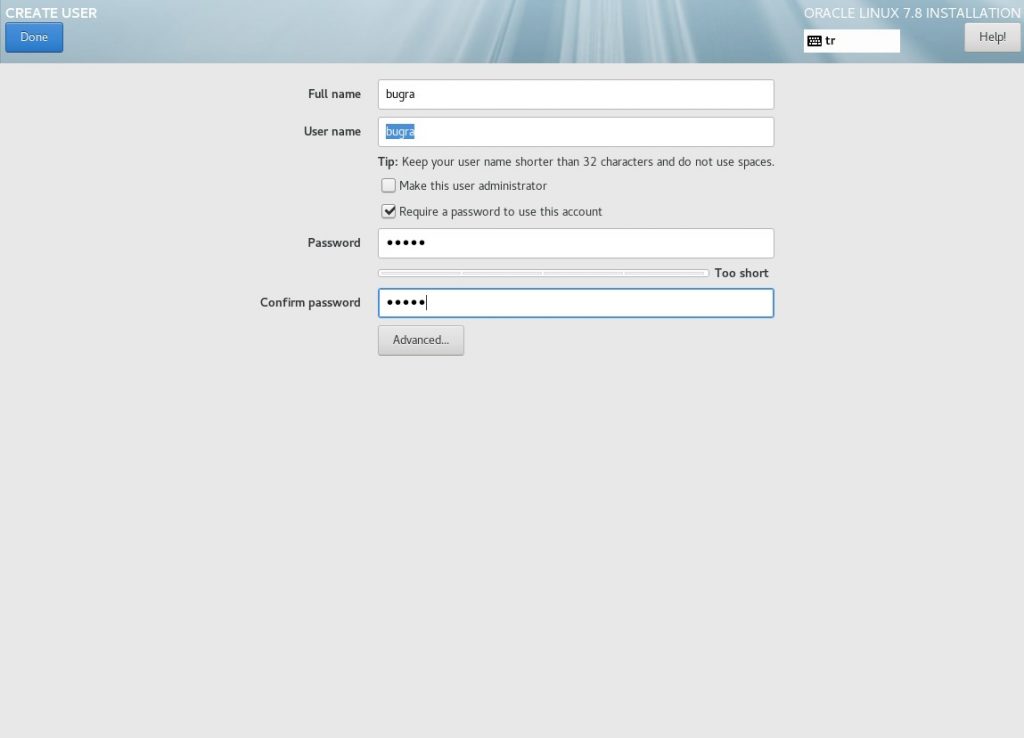Click the ORACLE LINUX 7.8 INSTALLATION title

pos(912,13)
